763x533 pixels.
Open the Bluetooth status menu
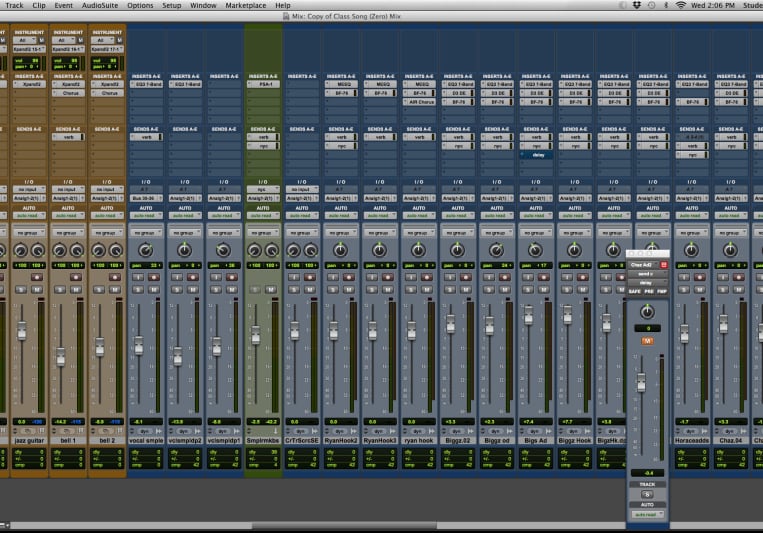[666, 5]
